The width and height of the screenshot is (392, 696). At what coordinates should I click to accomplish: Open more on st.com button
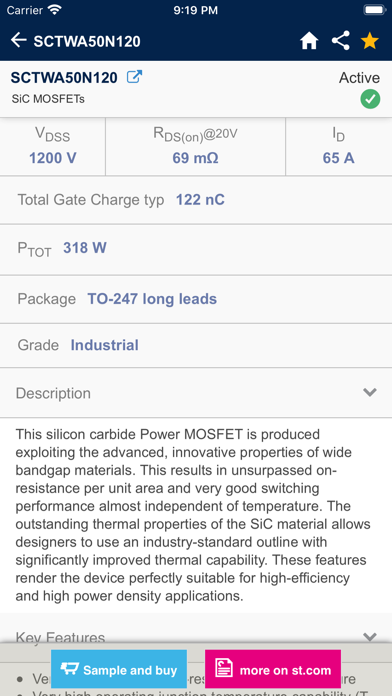coord(273,669)
